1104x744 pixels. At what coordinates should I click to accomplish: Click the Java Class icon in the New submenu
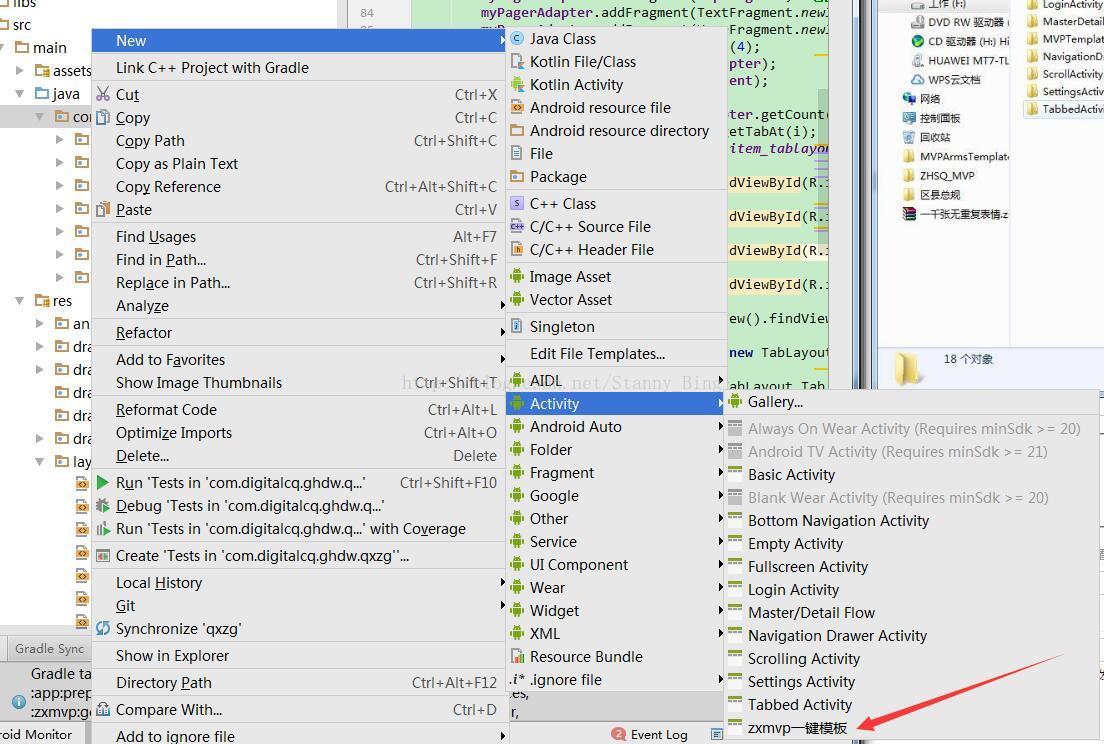517,39
